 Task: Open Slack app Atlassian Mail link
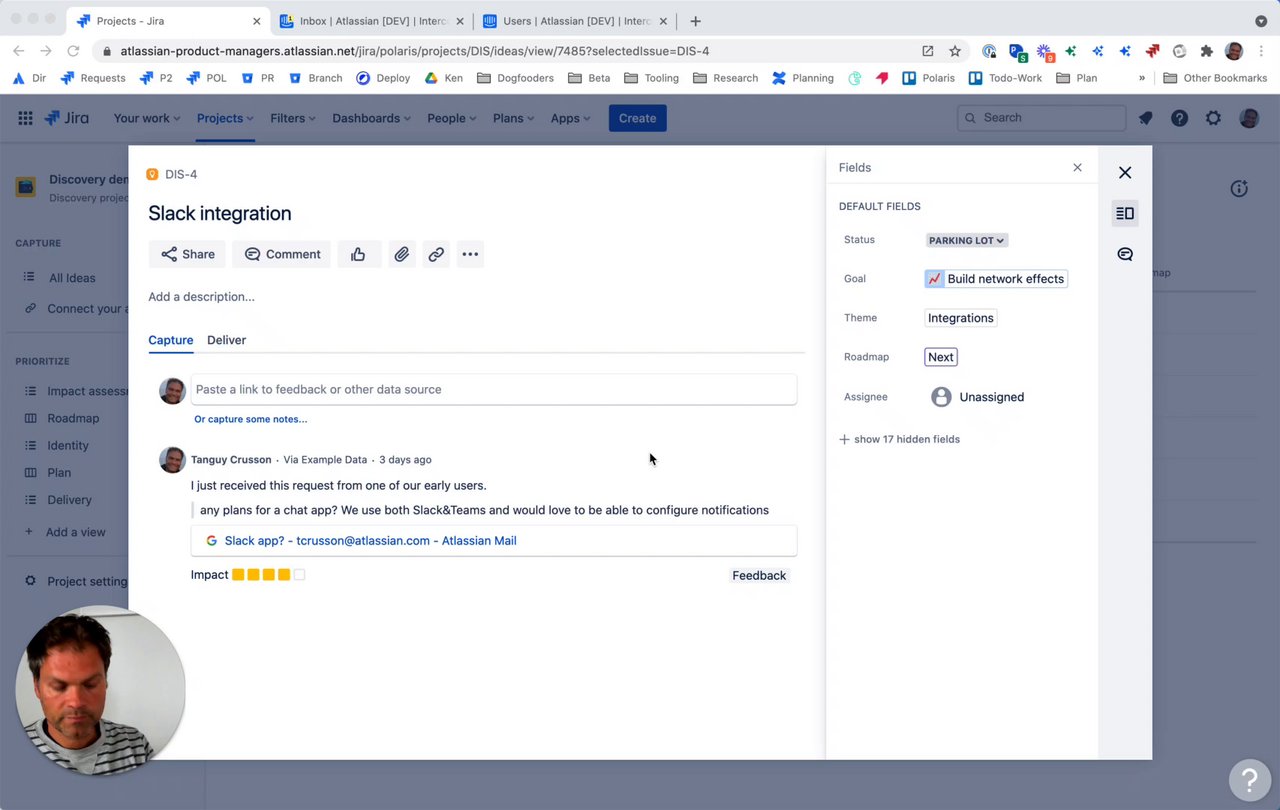(370, 540)
